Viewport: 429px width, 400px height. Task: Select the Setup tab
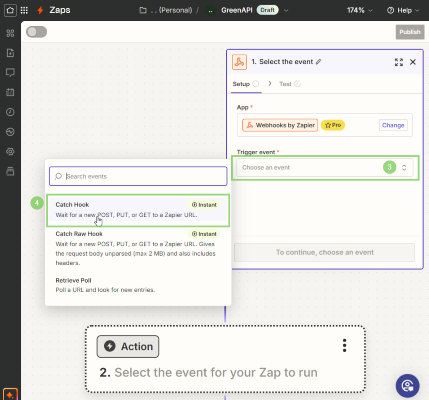click(x=246, y=84)
